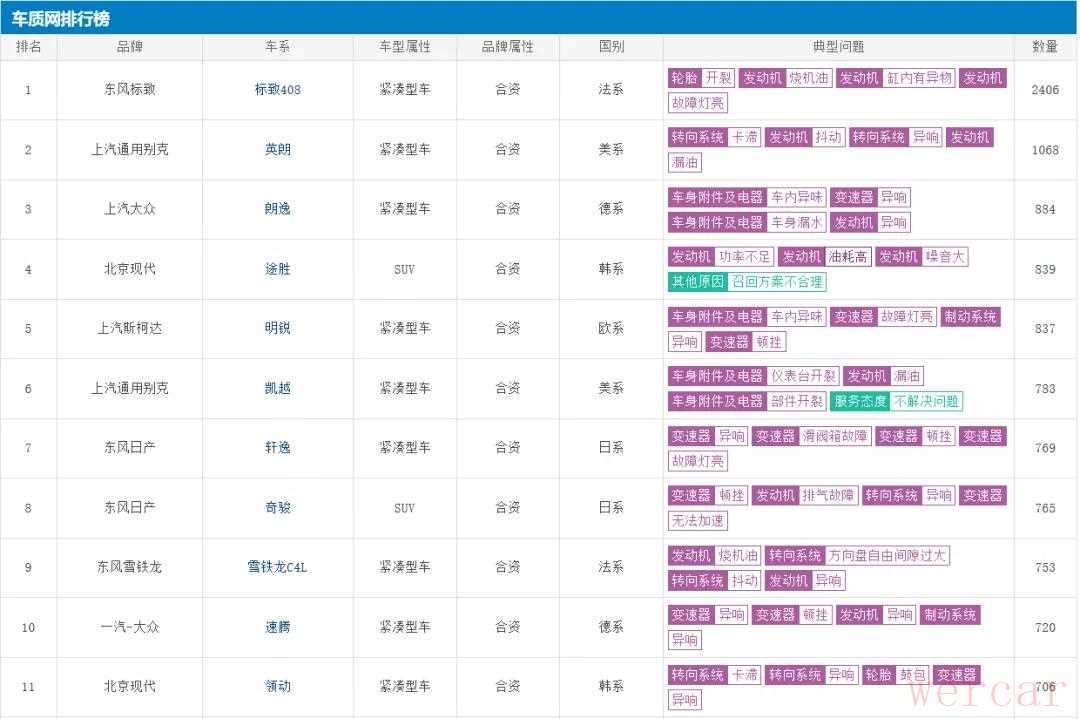
Task: Click the 英朗 car series link
Action: tap(277, 149)
